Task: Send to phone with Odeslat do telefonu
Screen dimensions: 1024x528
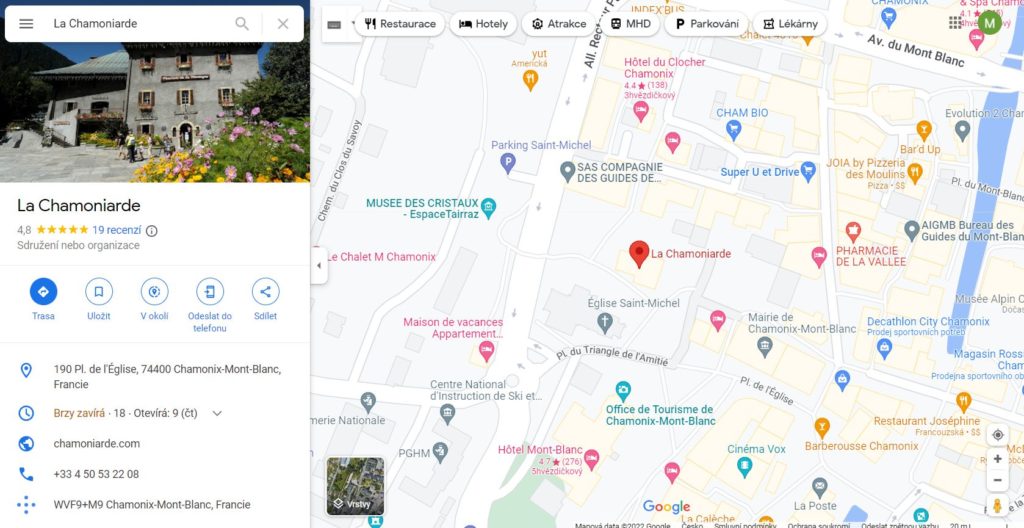Action: (210, 291)
